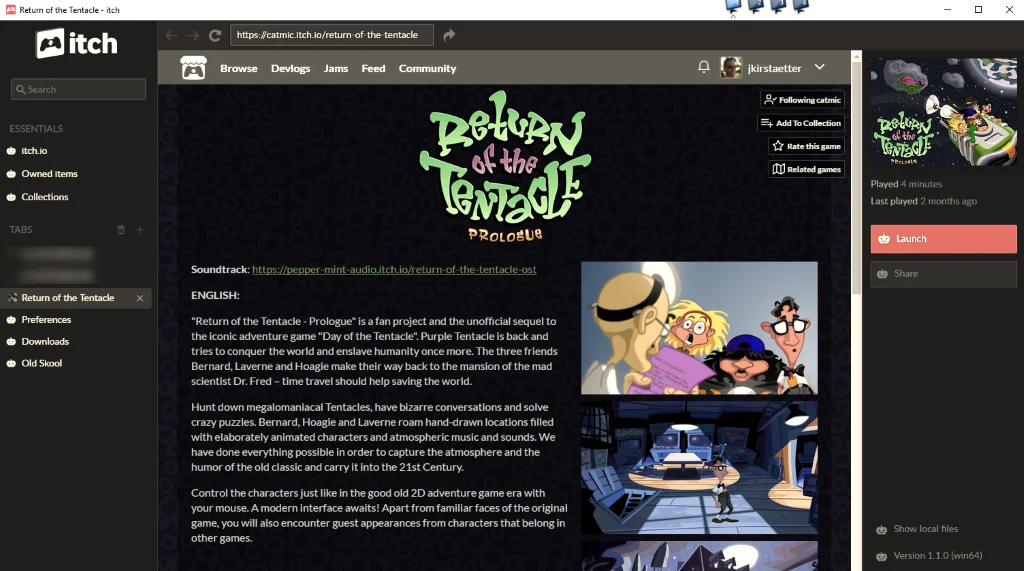Close the Return of the Tentacle tab
This screenshot has width=1024, height=571.
coord(140,298)
